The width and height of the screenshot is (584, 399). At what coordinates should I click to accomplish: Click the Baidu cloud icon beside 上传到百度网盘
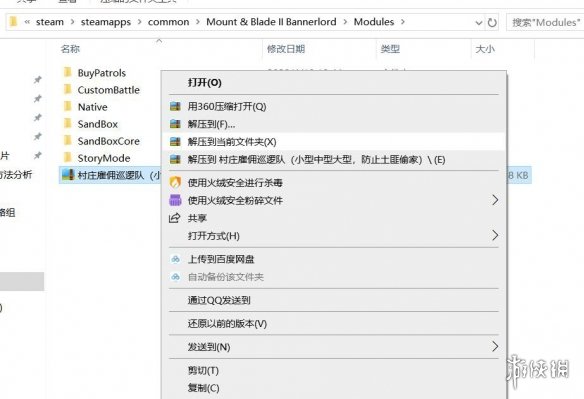coord(175,259)
